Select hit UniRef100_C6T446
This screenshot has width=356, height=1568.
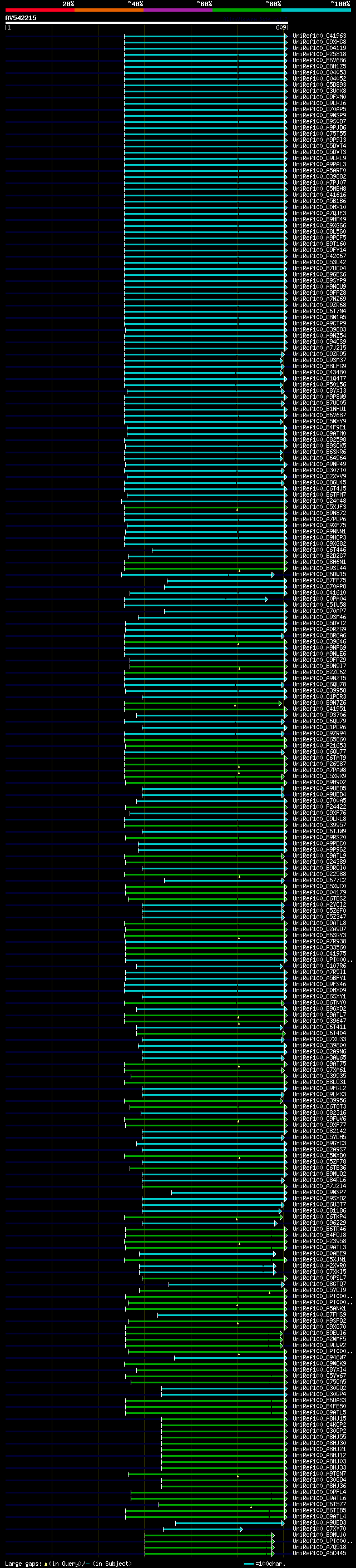[319, 550]
